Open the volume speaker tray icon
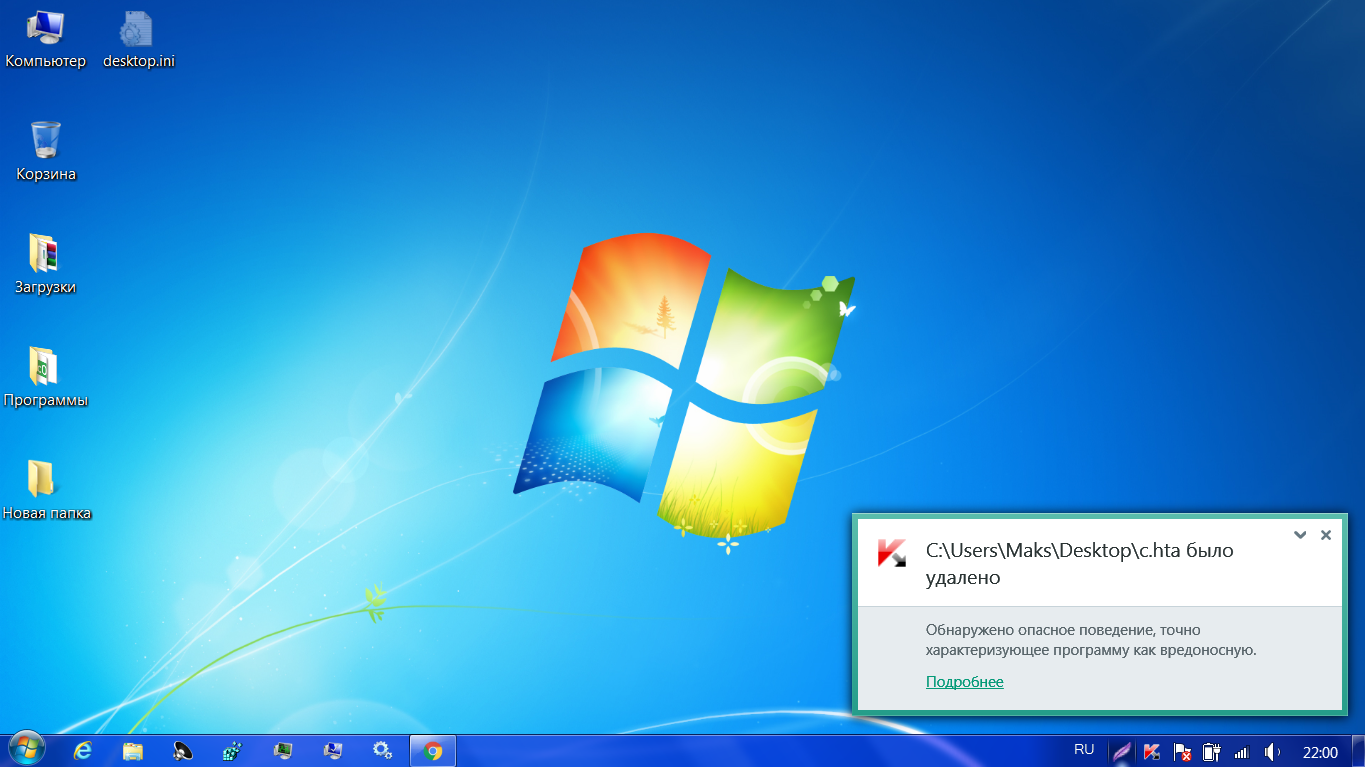The height and width of the screenshot is (767, 1365). point(1272,751)
